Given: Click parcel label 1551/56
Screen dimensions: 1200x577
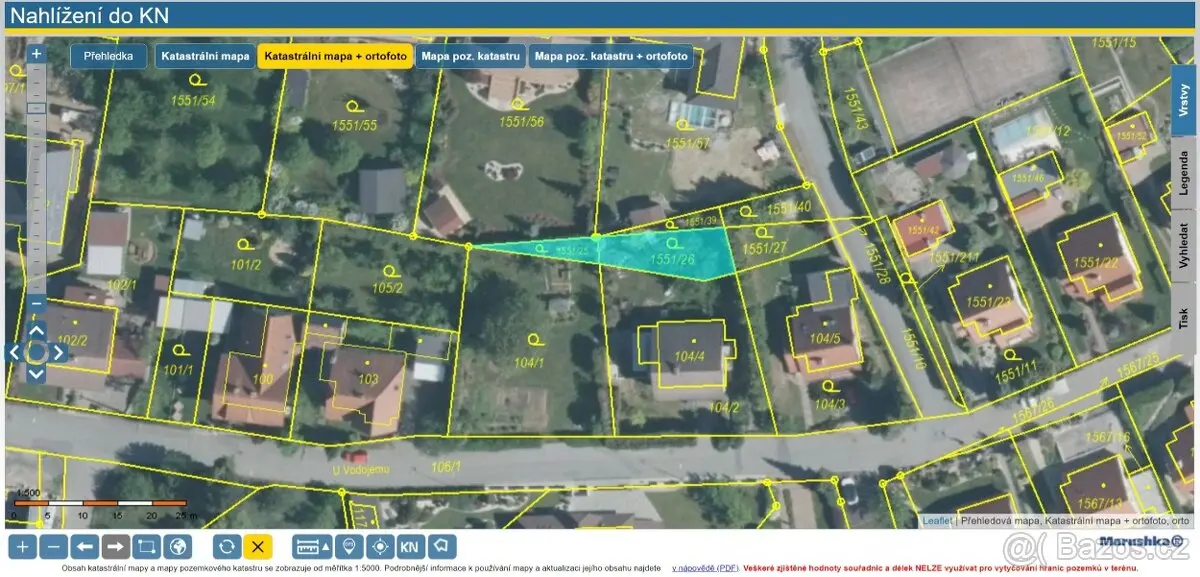Looking at the screenshot, I should point(521,122).
